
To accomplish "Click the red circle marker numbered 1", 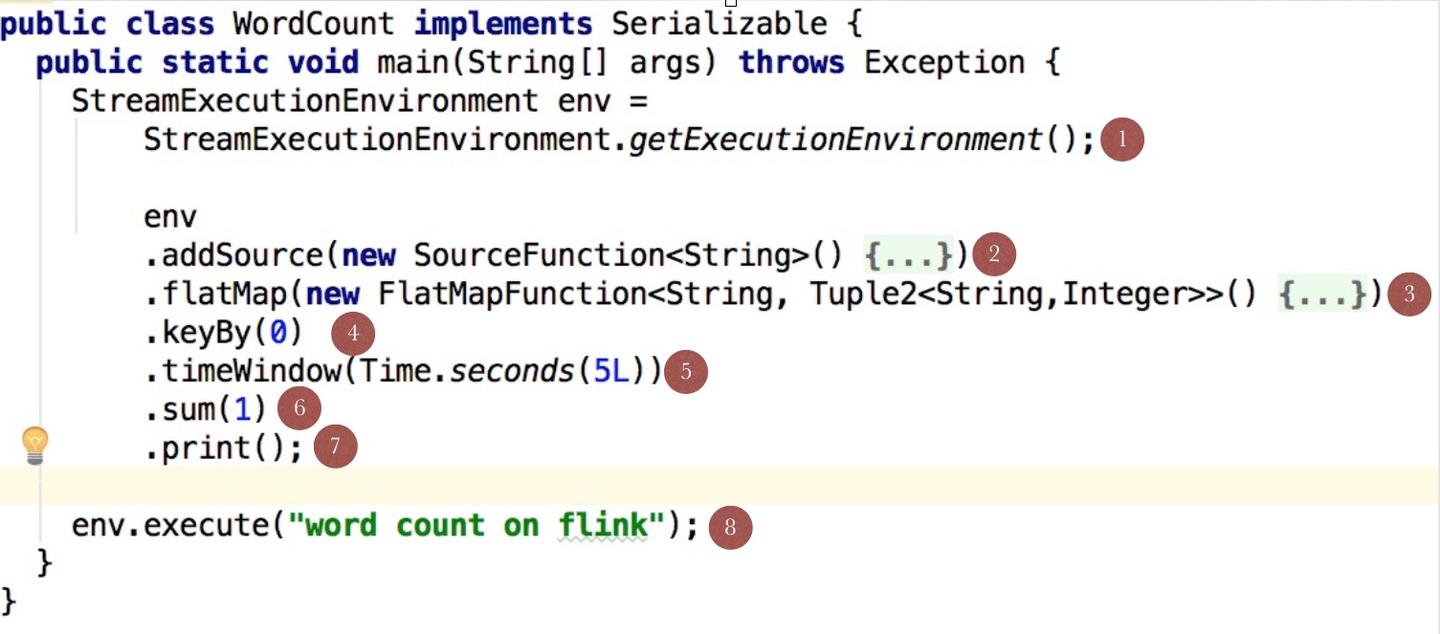I will [x=1122, y=140].
